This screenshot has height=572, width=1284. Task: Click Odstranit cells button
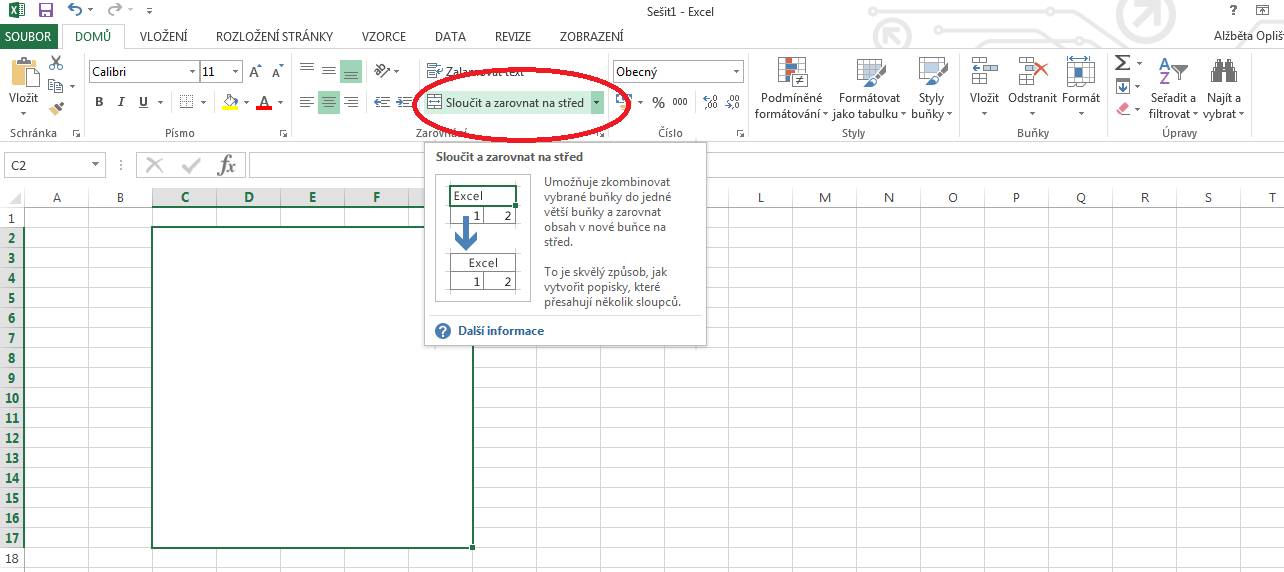pos(1032,88)
